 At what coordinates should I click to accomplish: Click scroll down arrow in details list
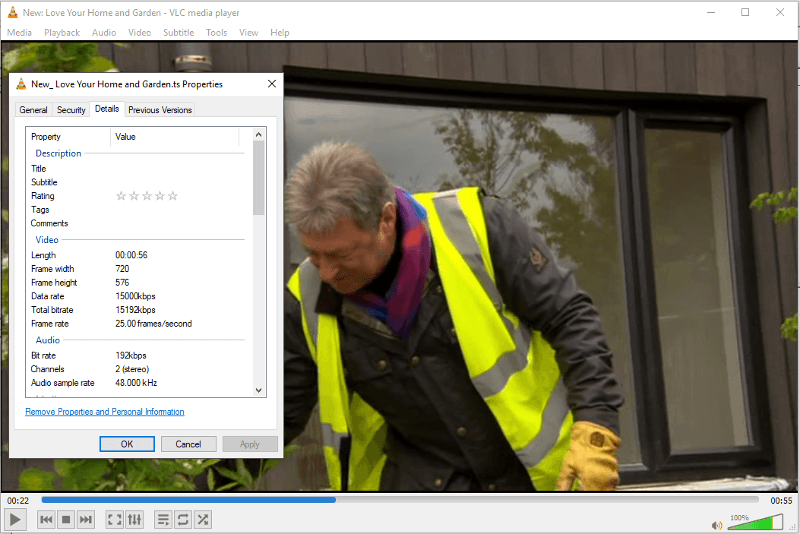(x=259, y=390)
